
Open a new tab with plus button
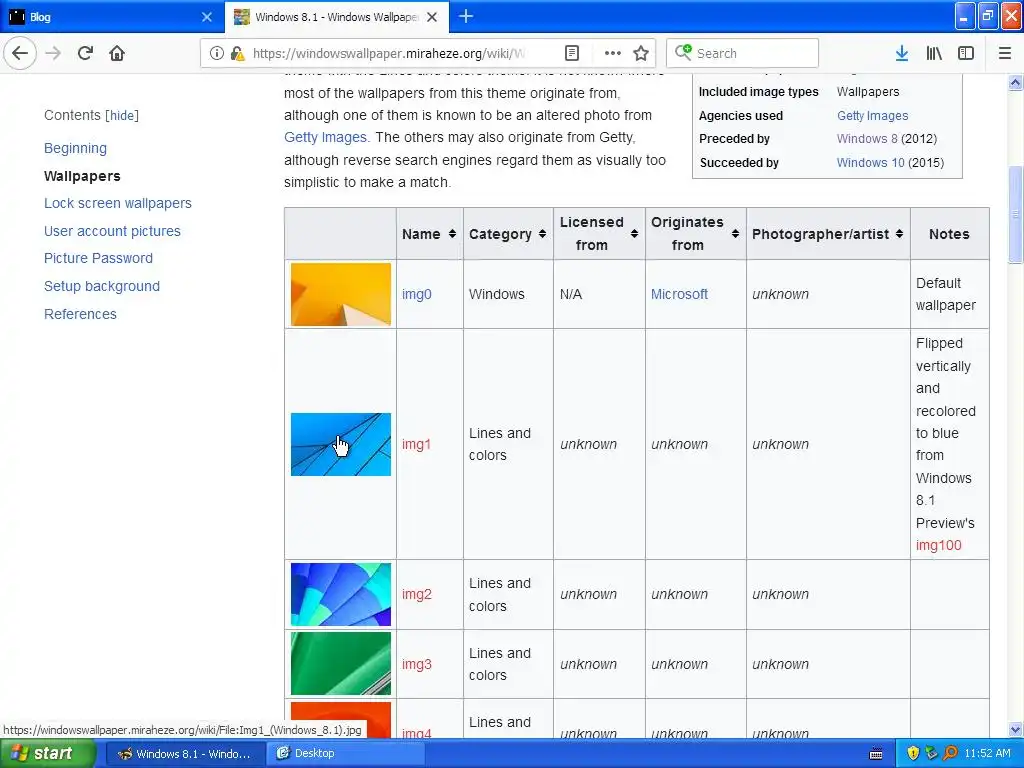pyautogui.click(x=466, y=17)
